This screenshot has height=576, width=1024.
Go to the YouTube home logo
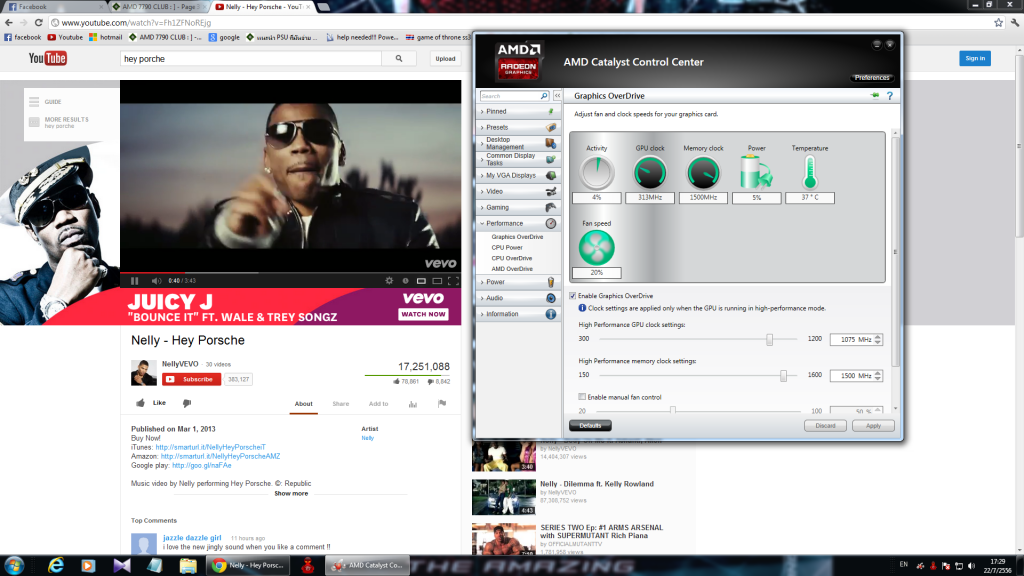[x=47, y=59]
